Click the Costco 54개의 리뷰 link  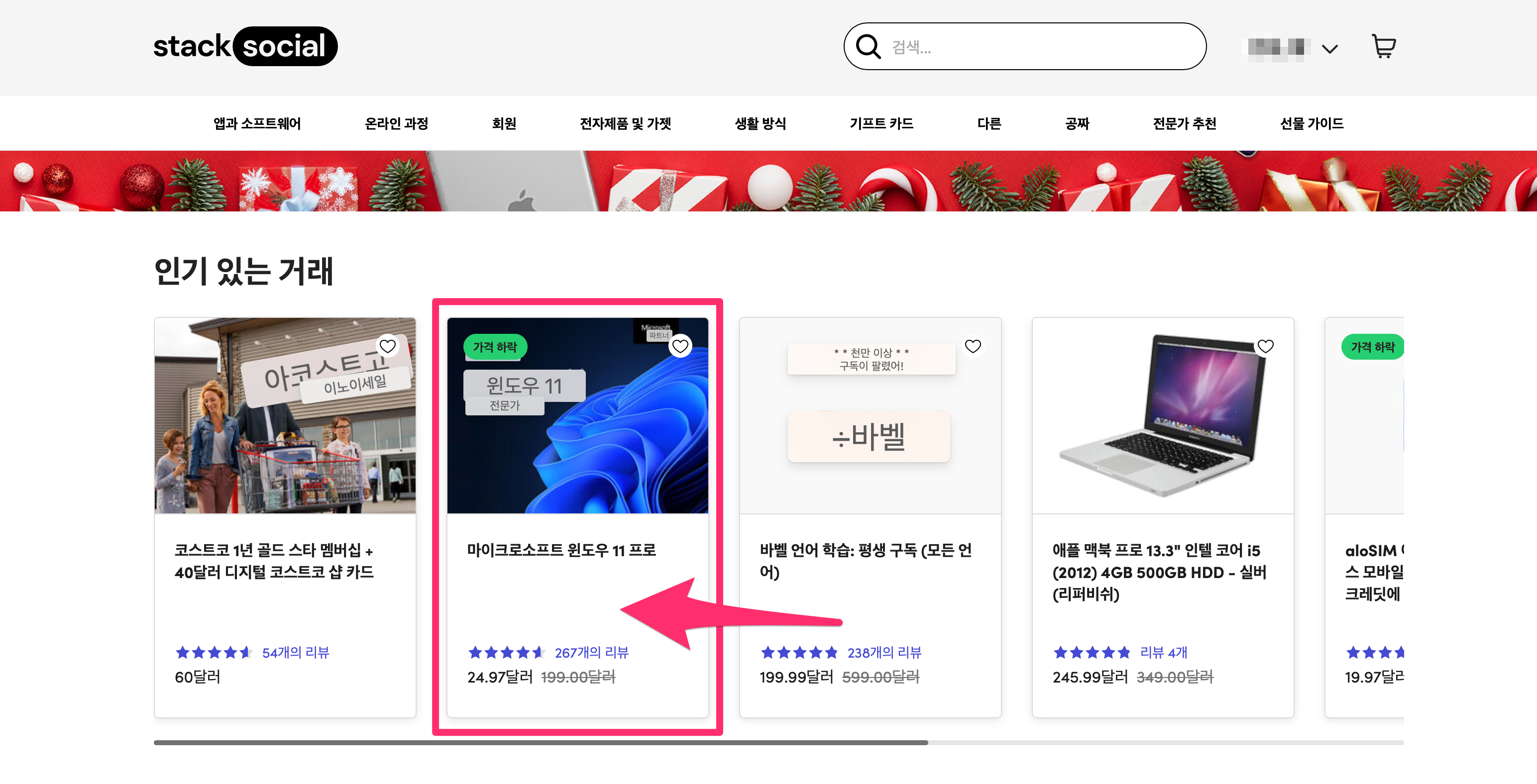295,652
